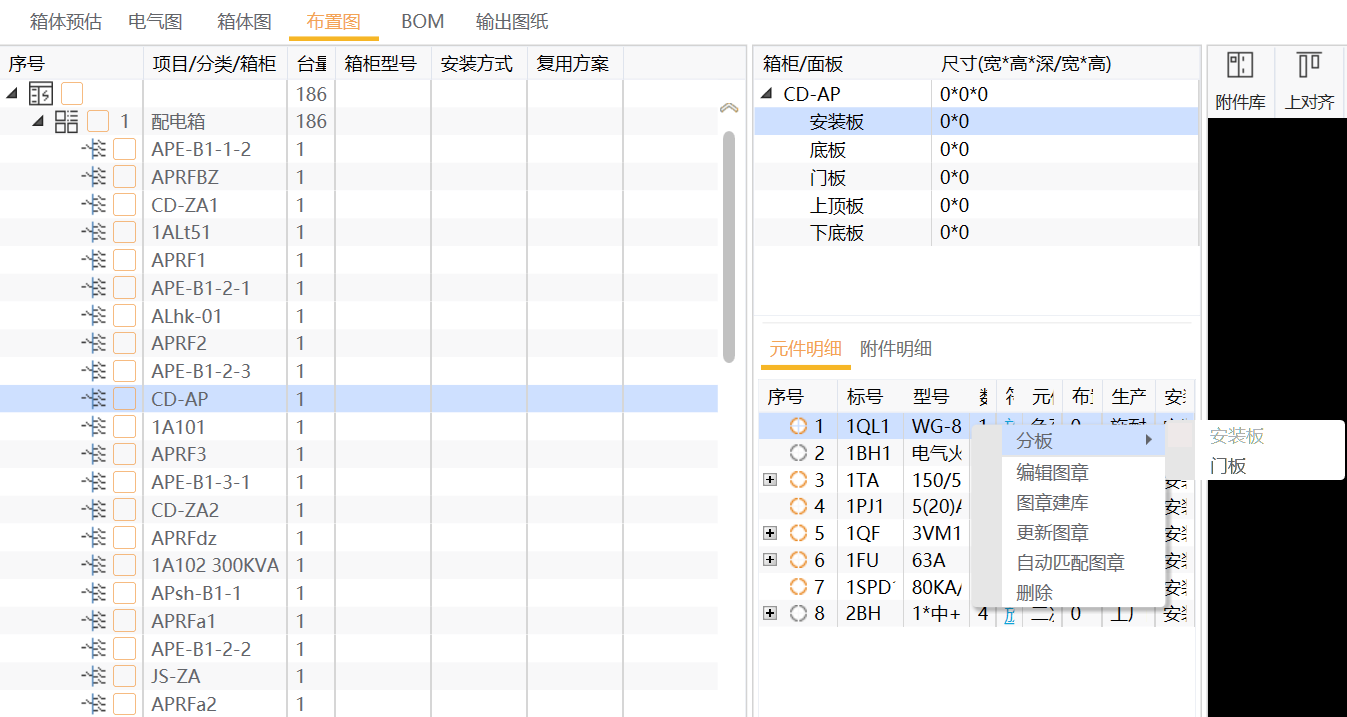Select the 上顶板 panel row
The width and height of the screenshot is (1347, 717).
tap(977, 205)
